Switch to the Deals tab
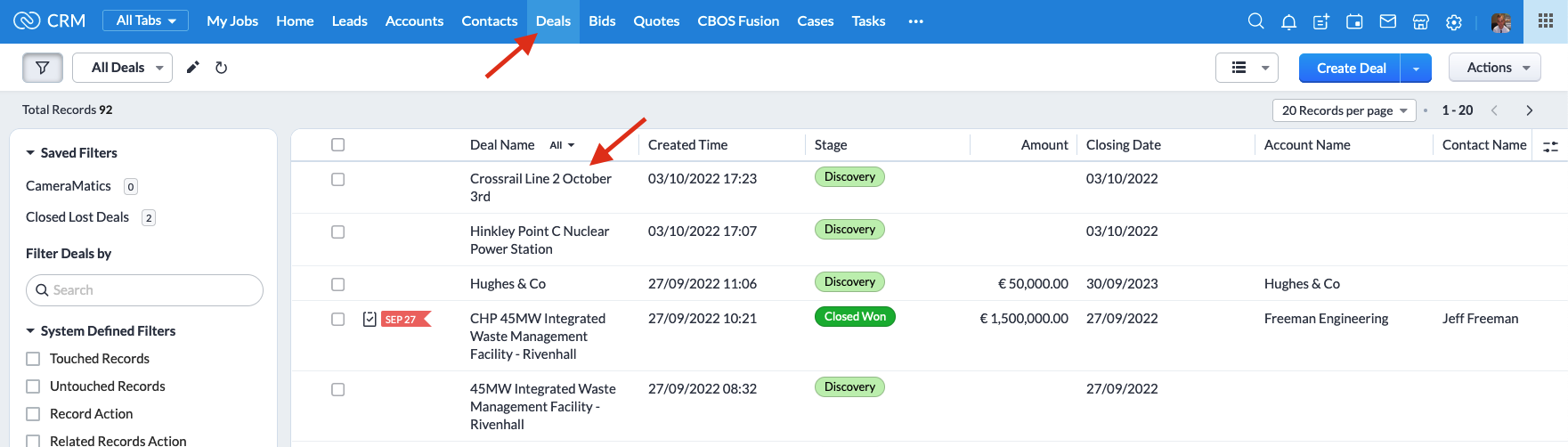The width and height of the screenshot is (1568, 447). 553,21
